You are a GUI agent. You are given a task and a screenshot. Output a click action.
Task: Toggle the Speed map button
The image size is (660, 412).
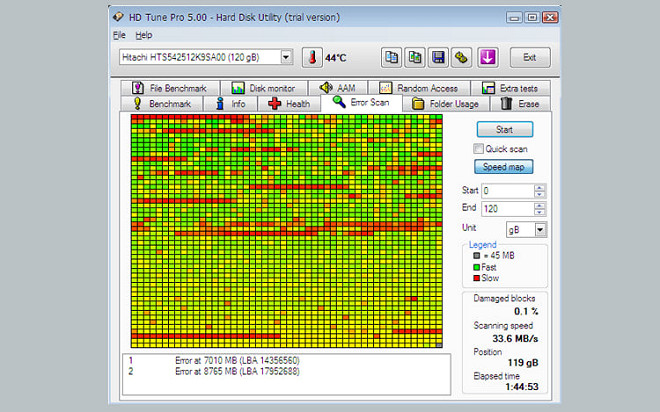(x=504, y=167)
